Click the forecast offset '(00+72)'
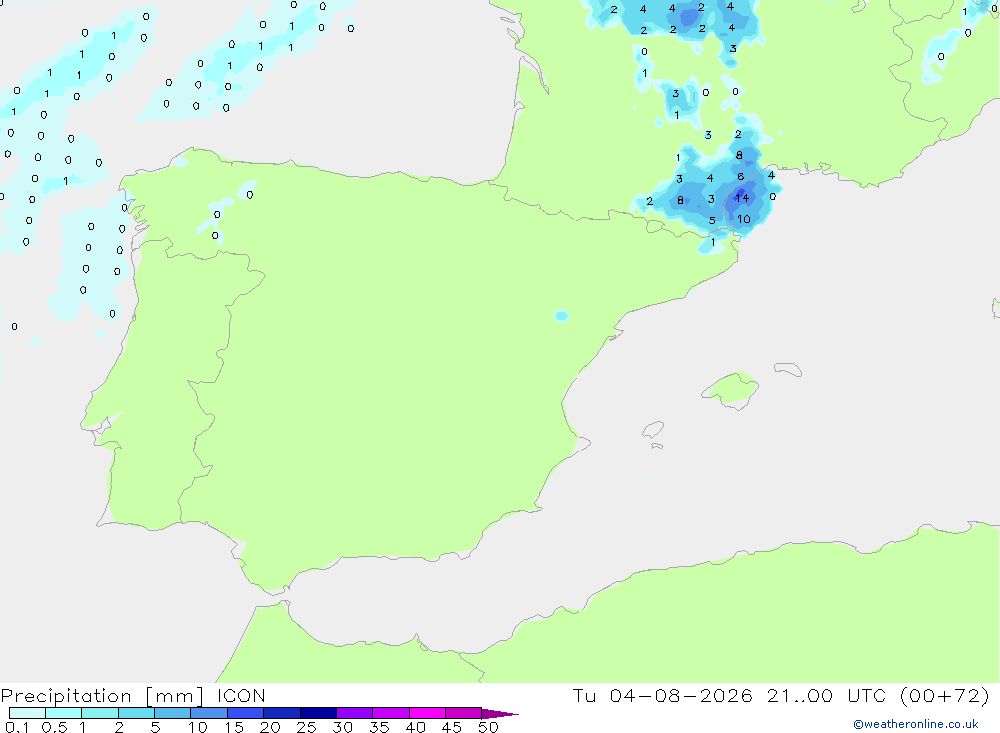 945,695
